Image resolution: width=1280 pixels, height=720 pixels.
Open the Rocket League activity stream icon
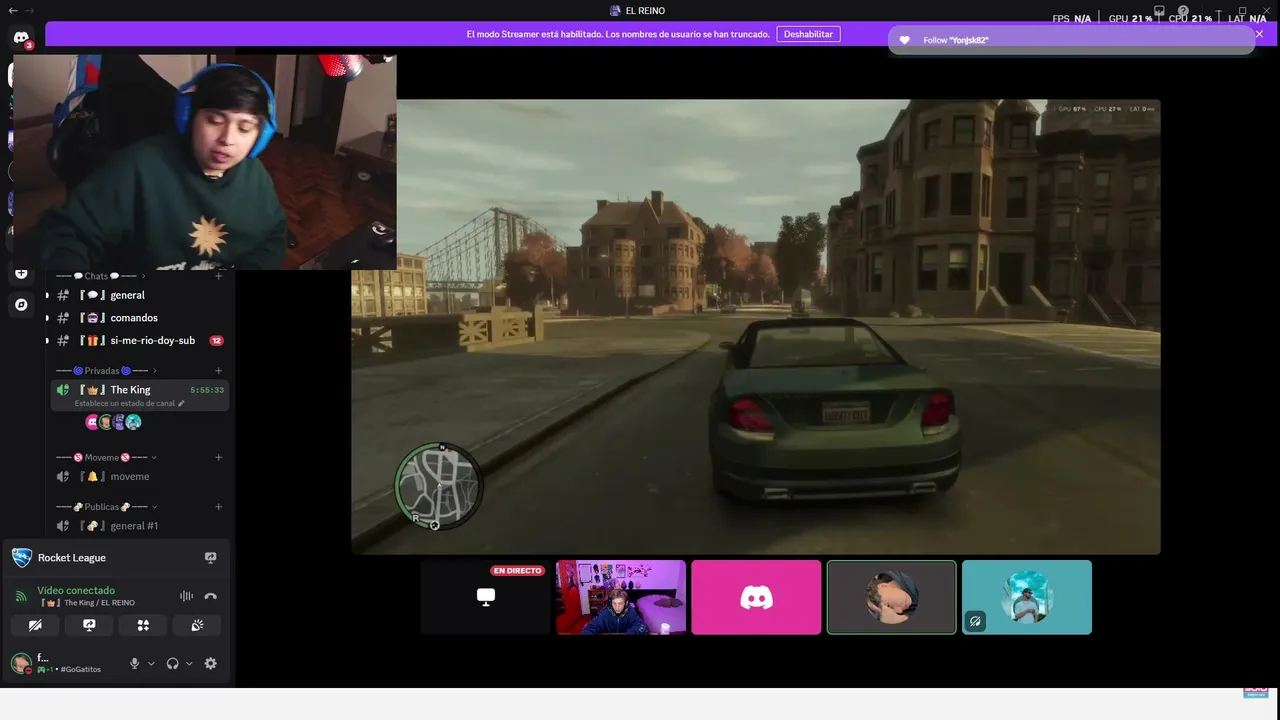(x=210, y=557)
